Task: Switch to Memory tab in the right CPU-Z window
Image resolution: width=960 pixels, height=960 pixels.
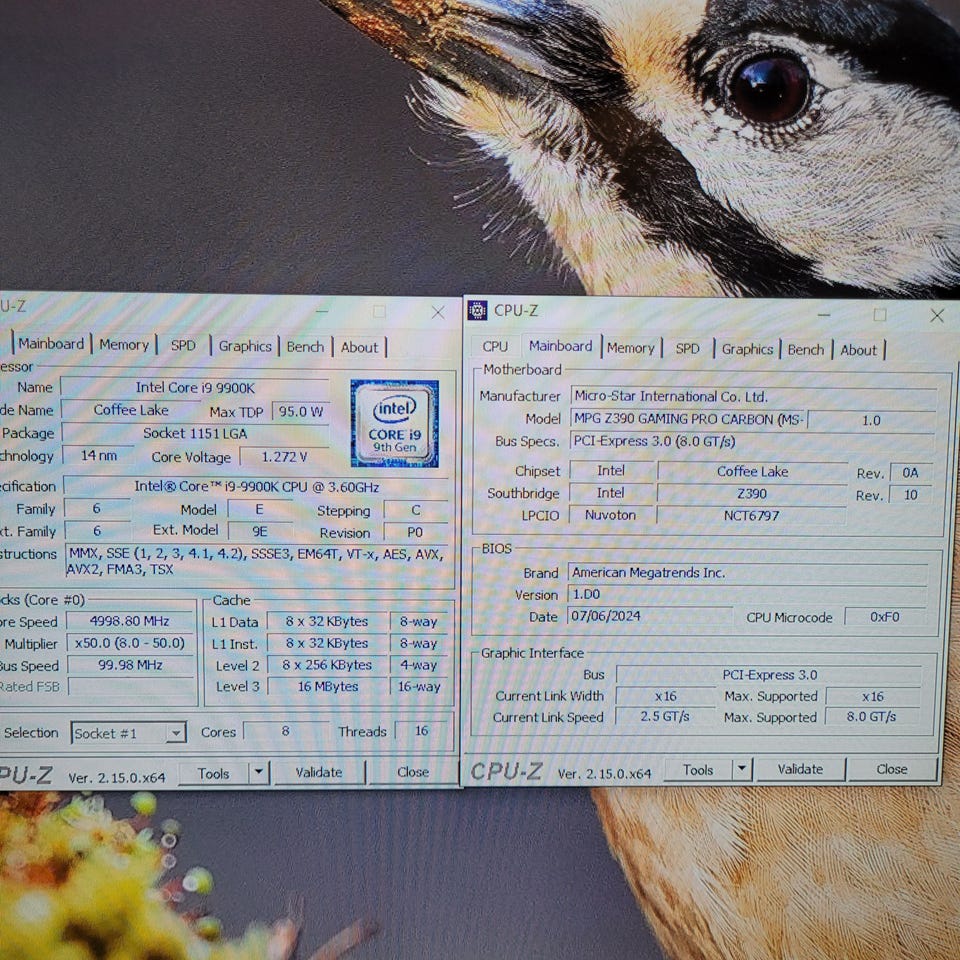Action: (631, 348)
